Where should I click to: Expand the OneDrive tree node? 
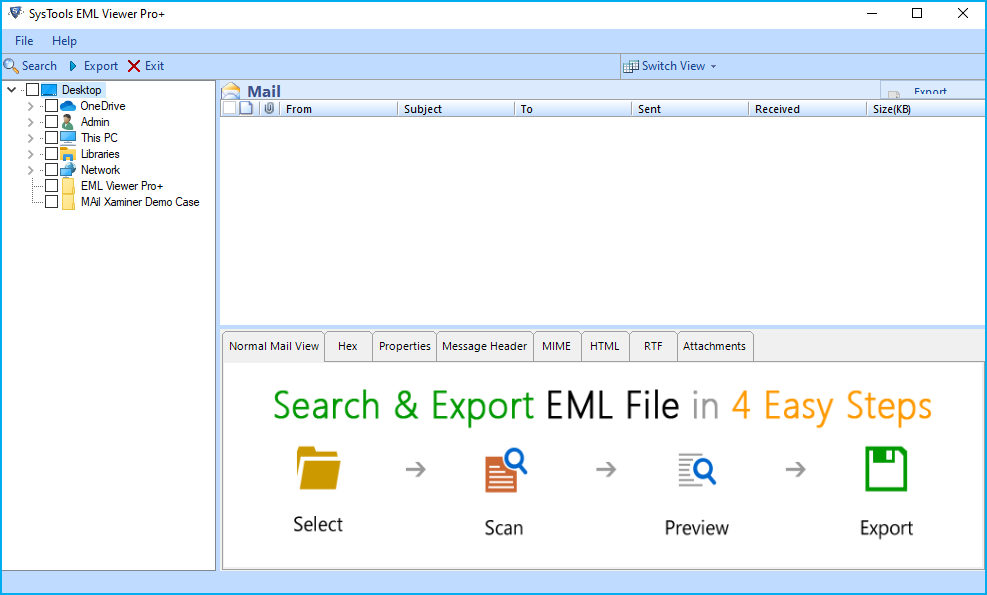point(30,106)
